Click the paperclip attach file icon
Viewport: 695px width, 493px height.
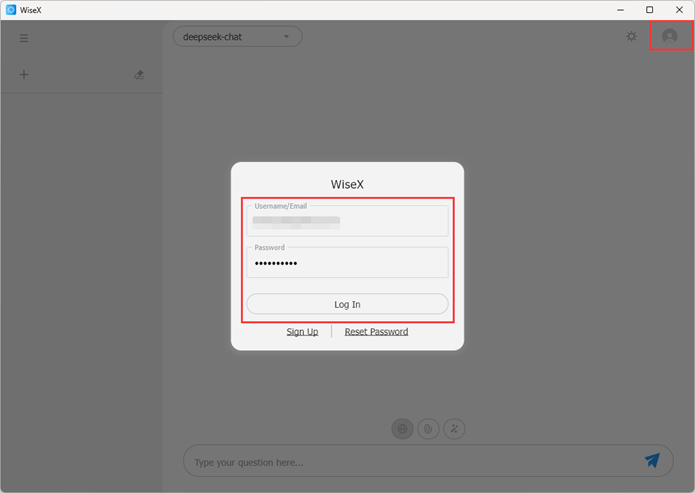click(x=428, y=429)
